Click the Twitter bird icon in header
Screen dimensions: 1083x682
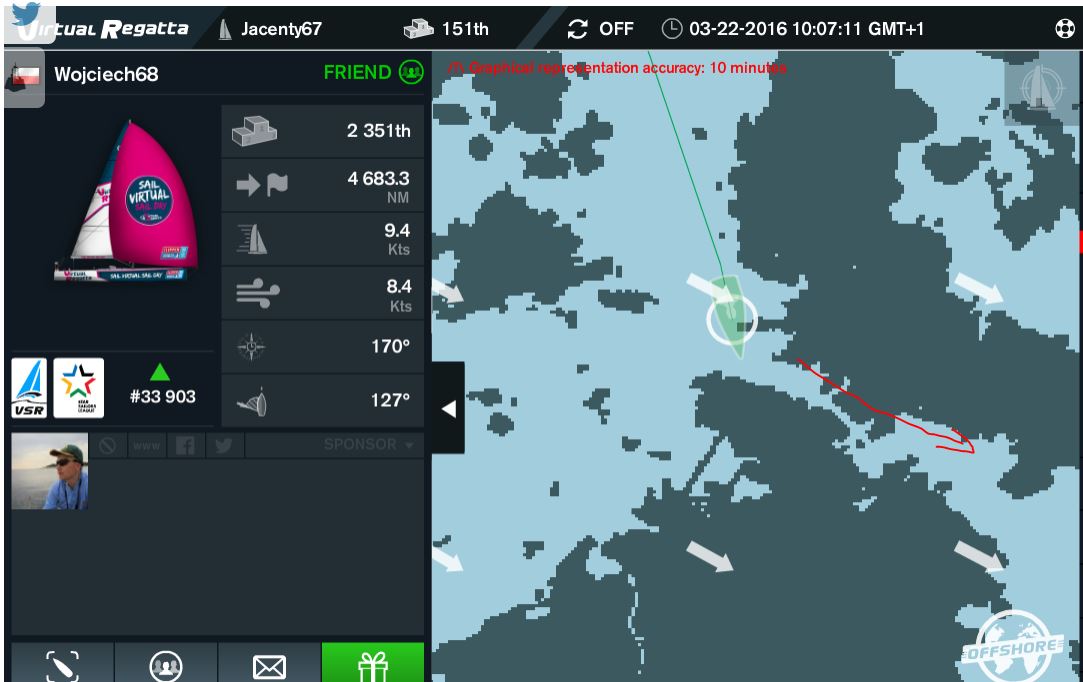pyautogui.click(x=26, y=14)
